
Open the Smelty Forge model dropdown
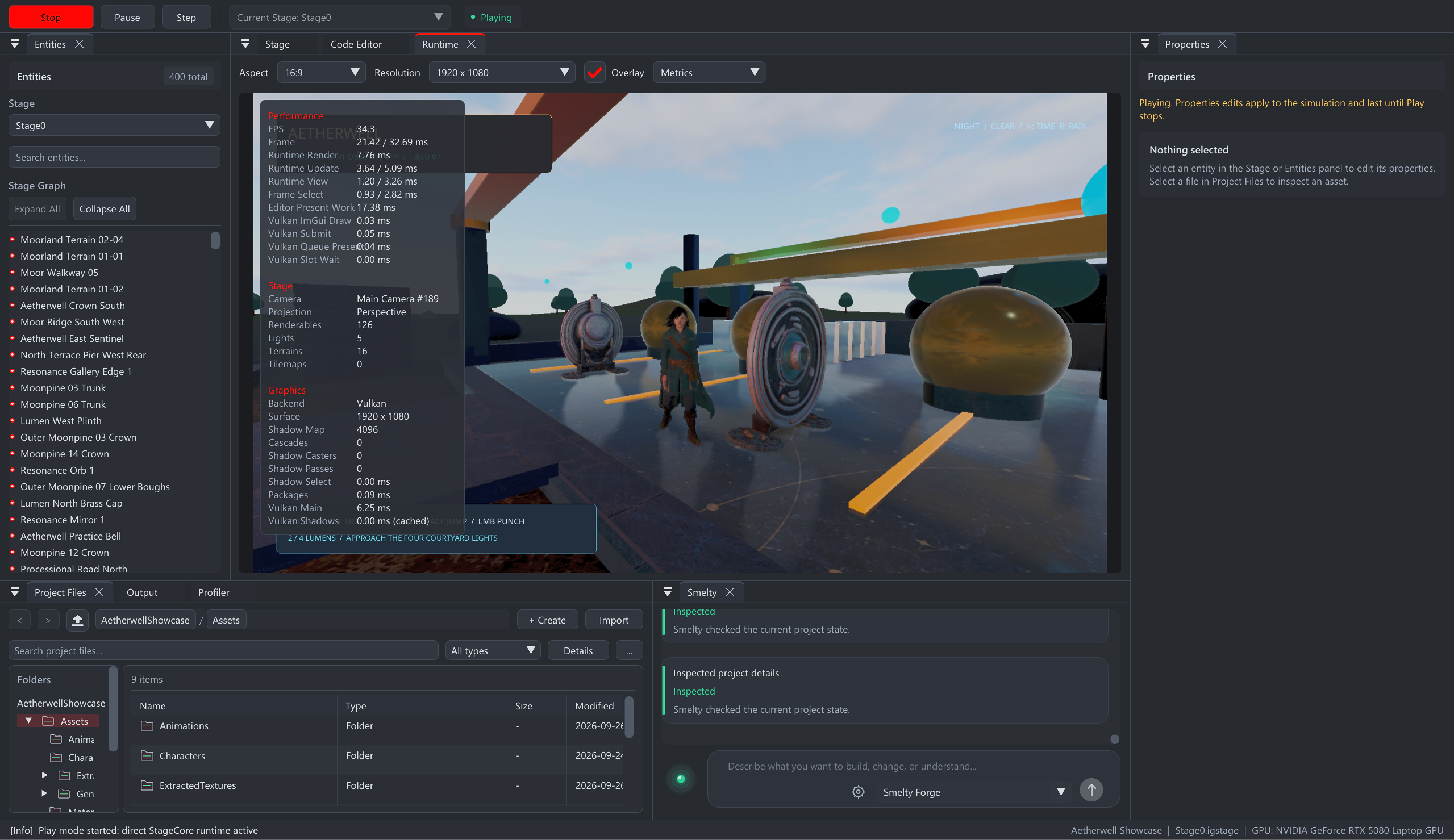coord(974,792)
